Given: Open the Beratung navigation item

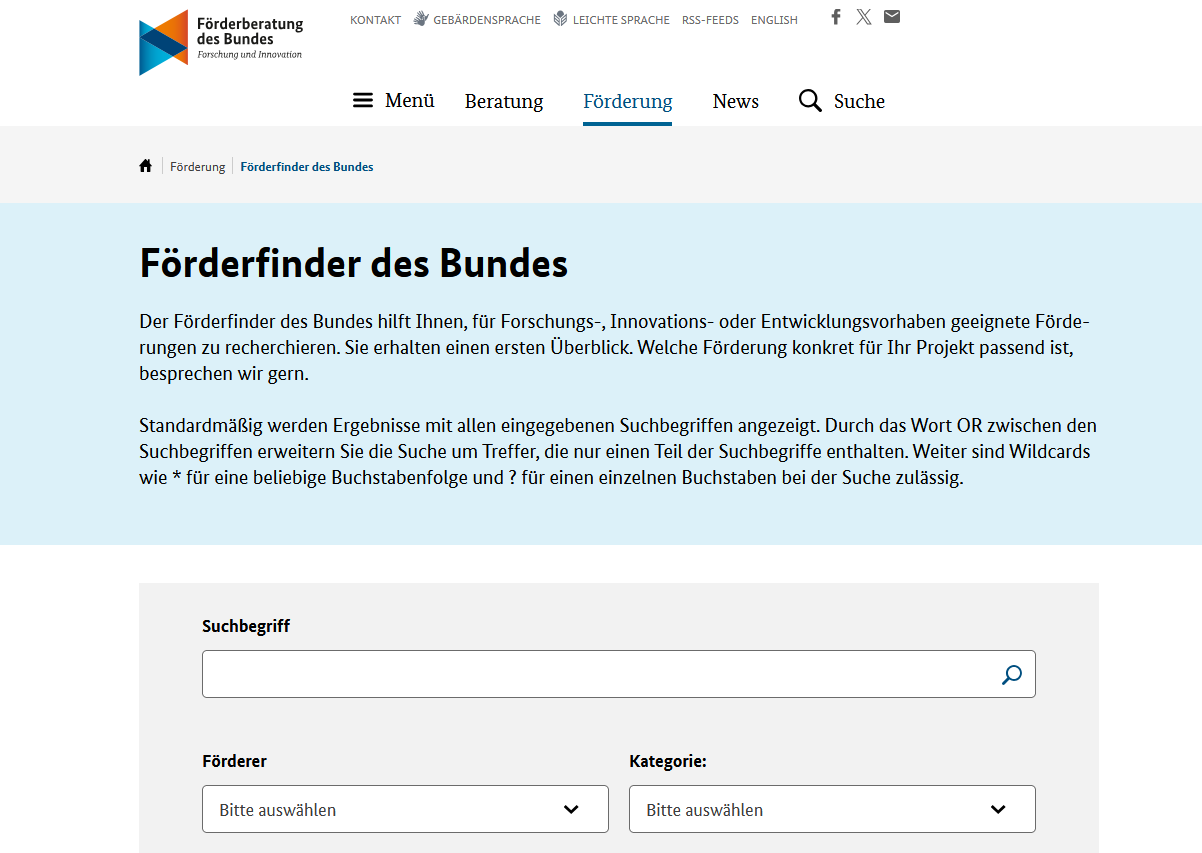Looking at the screenshot, I should (x=504, y=101).
